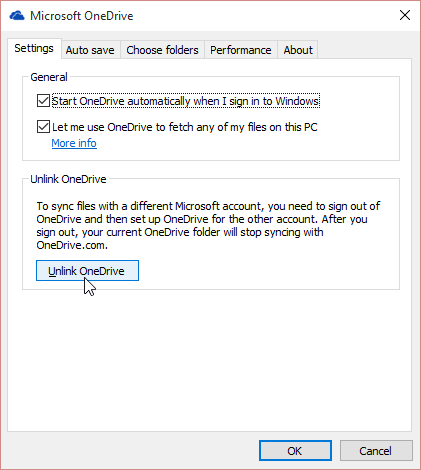The width and height of the screenshot is (421, 470).
Task: Select the Settings tab
Action: point(34,48)
